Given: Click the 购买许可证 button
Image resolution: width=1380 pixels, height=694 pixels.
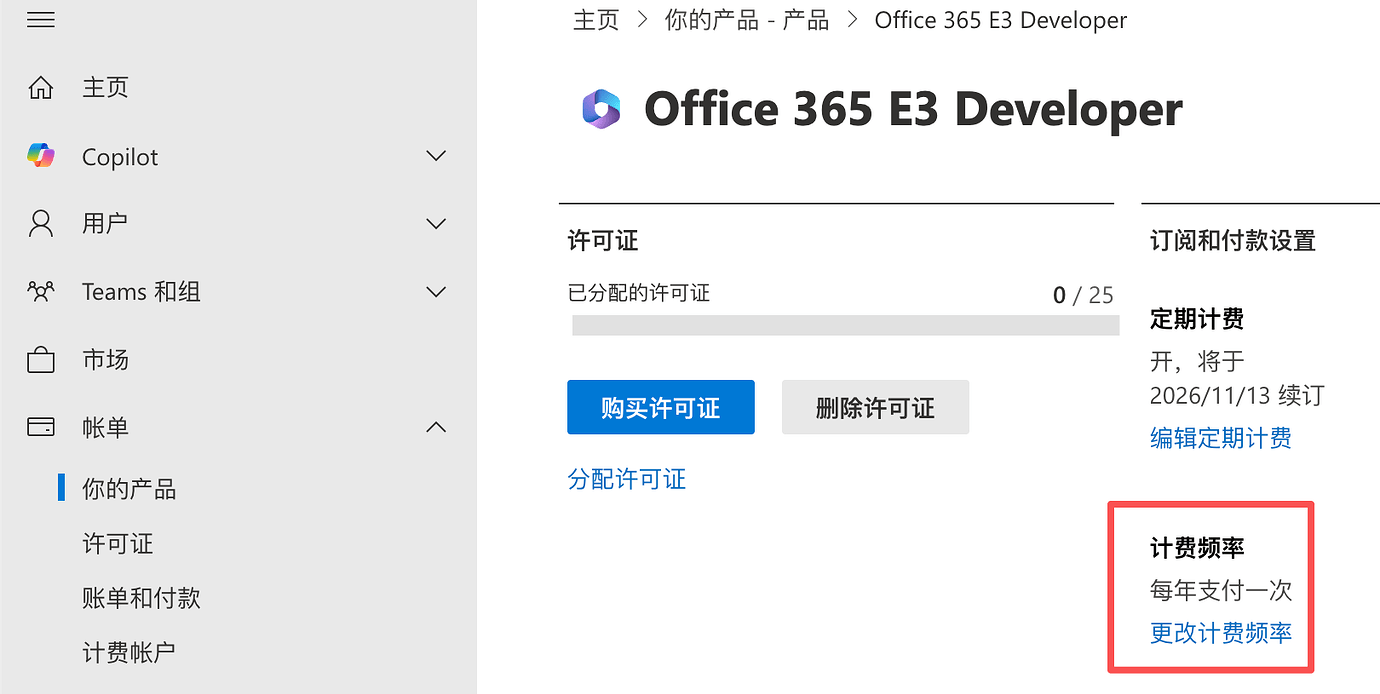Looking at the screenshot, I should click(x=660, y=407).
